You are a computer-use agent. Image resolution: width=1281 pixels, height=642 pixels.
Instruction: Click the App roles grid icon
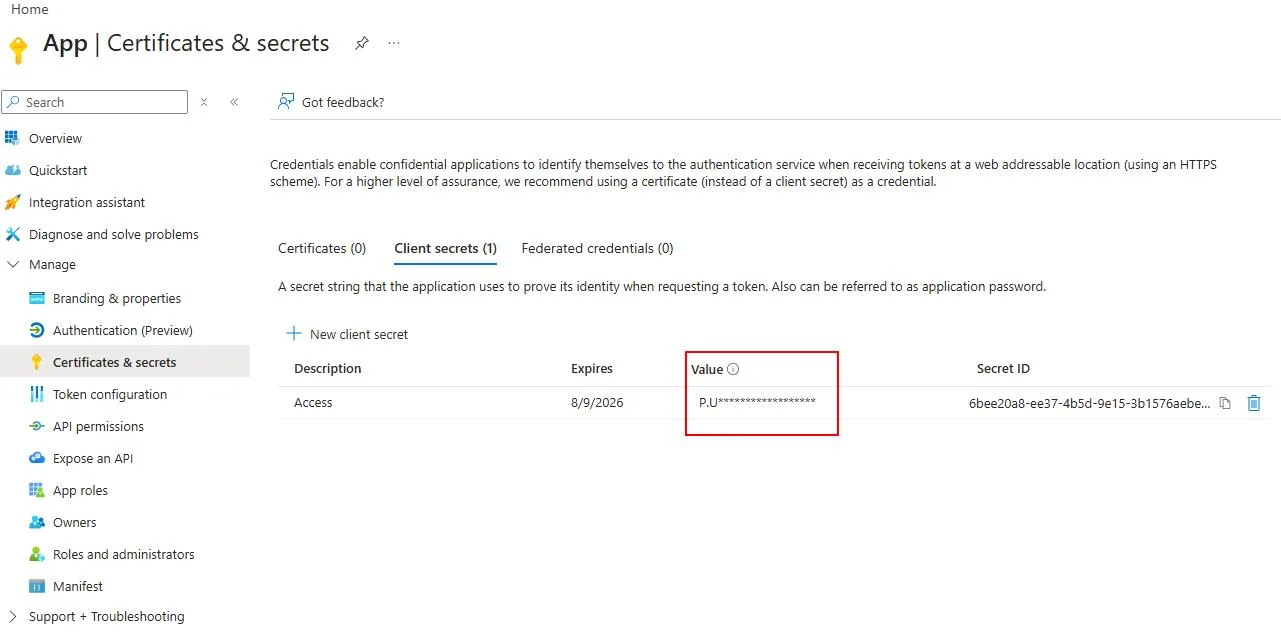[37, 490]
